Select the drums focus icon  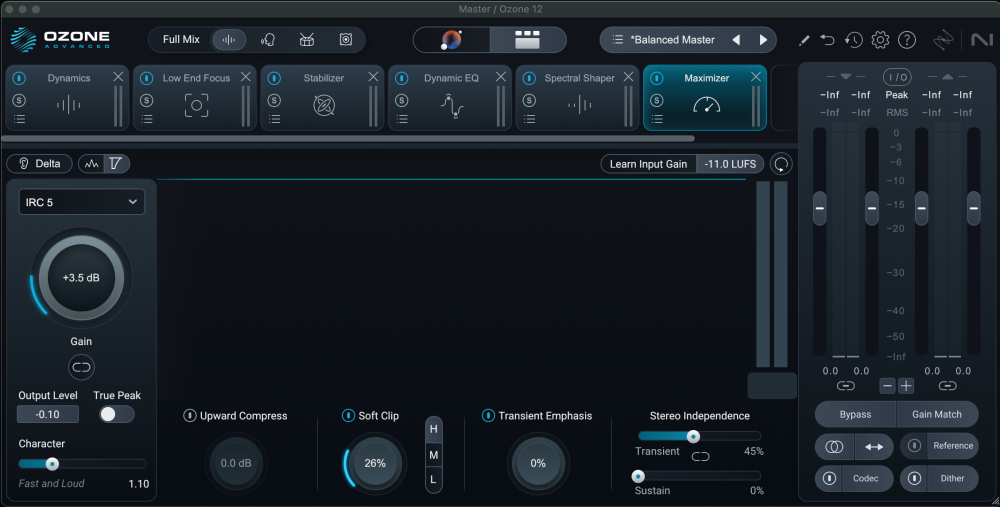point(307,40)
